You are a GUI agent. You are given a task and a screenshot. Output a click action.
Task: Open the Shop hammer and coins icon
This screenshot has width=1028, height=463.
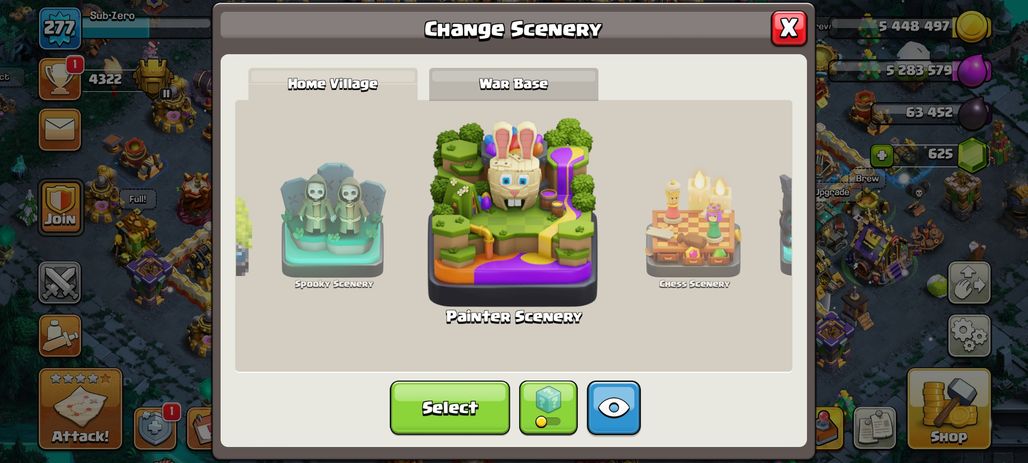(949, 409)
